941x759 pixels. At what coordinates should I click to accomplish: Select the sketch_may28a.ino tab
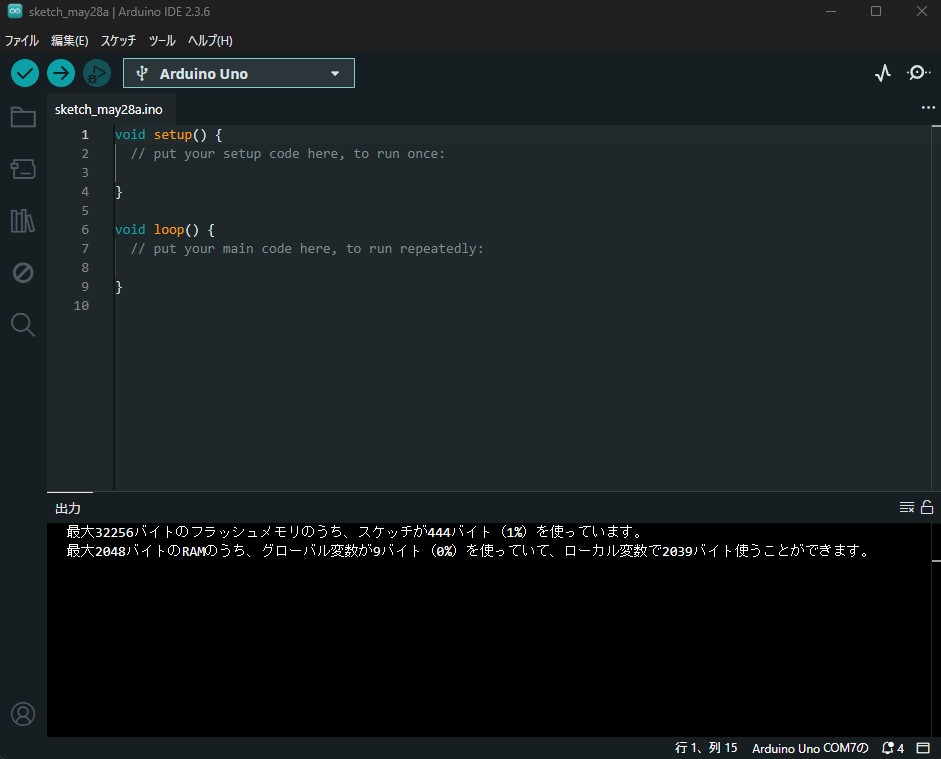109,110
